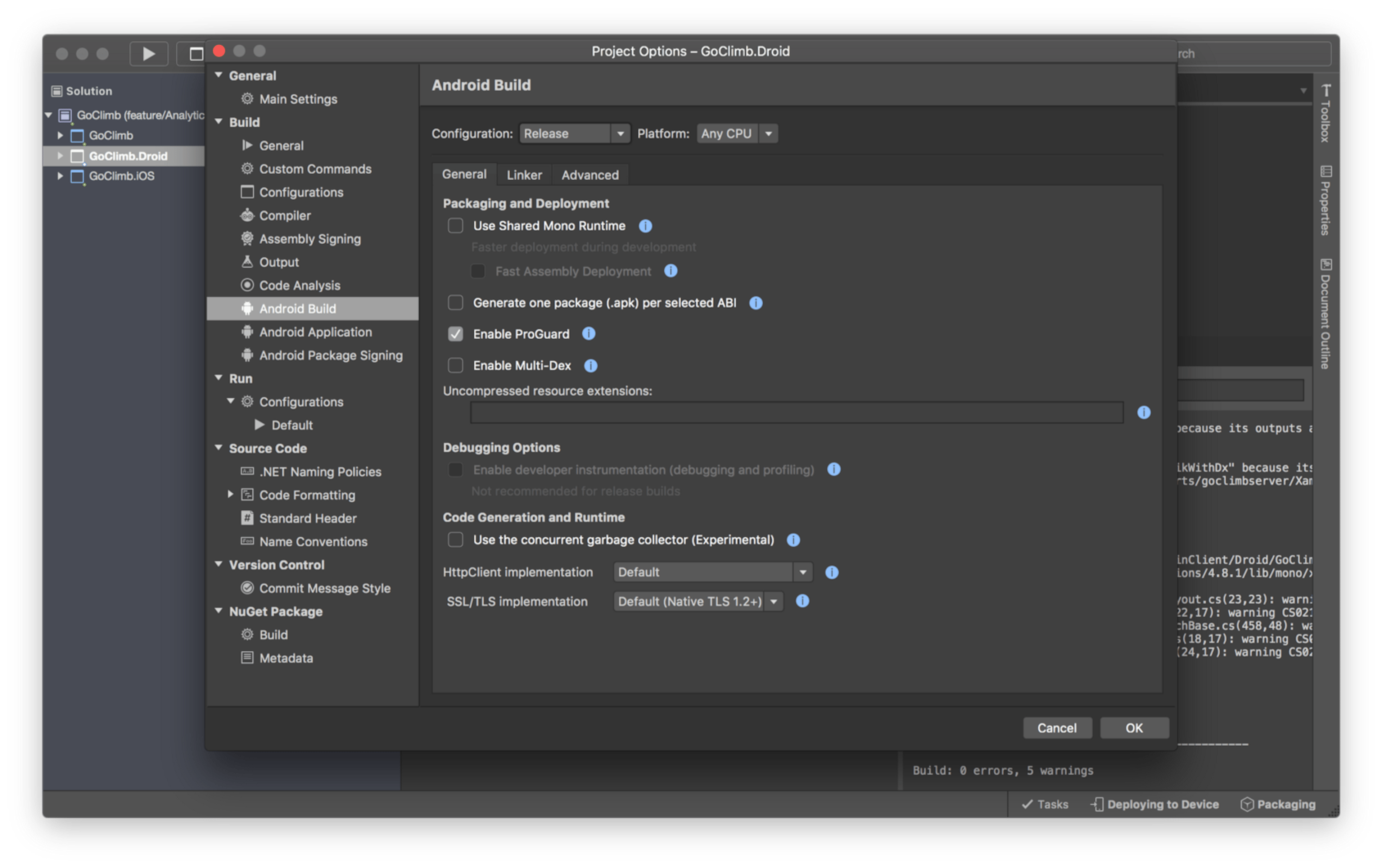Image resolution: width=1382 pixels, height=868 pixels.
Task: Select the Code Analysis section
Action: click(x=299, y=285)
